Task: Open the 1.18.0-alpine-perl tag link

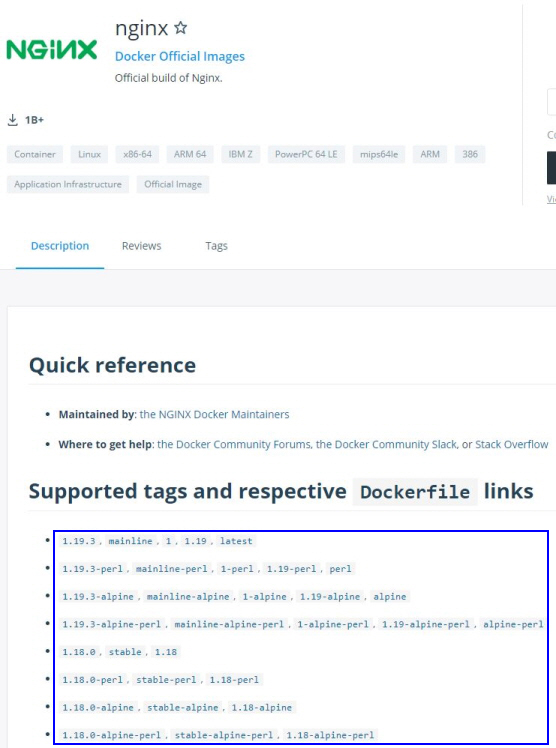Action: (x=112, y=735)
